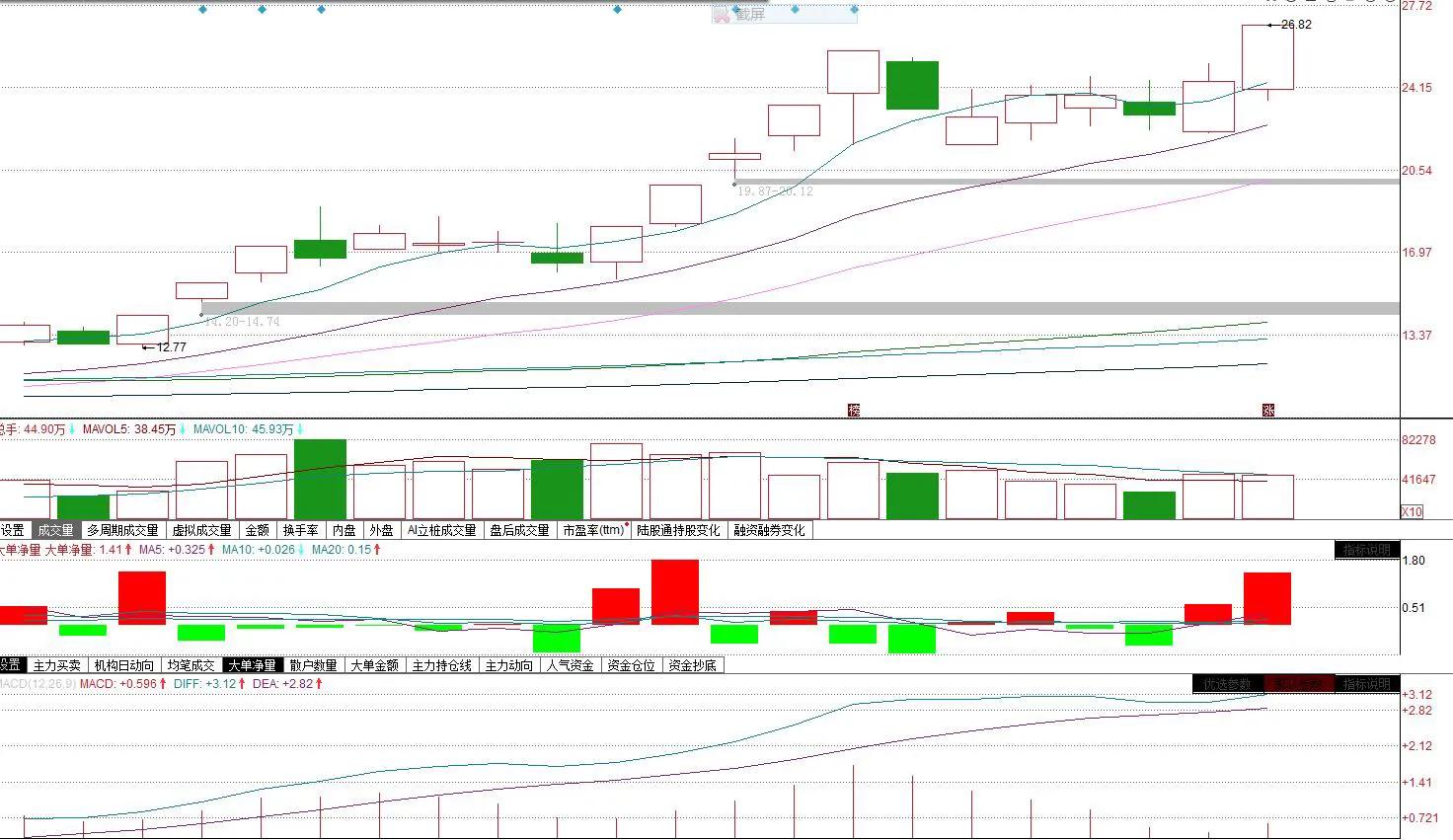Viewport: 1453px width, 840px height.
Task: Click the DIFF: +3.12 value
Action: tap(205, 683)
